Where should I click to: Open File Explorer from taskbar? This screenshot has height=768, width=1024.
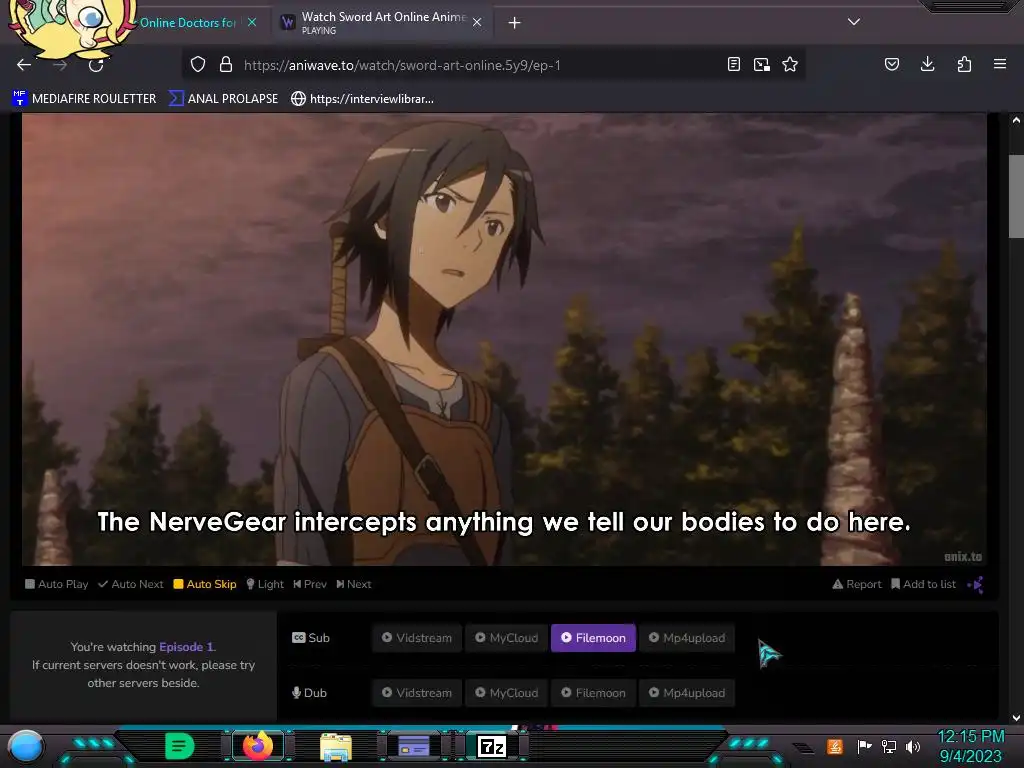[x=336, y=746]
